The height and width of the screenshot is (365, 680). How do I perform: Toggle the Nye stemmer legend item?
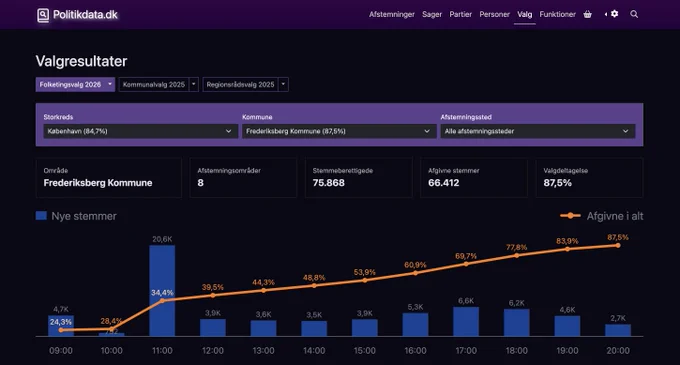point(76,216)
